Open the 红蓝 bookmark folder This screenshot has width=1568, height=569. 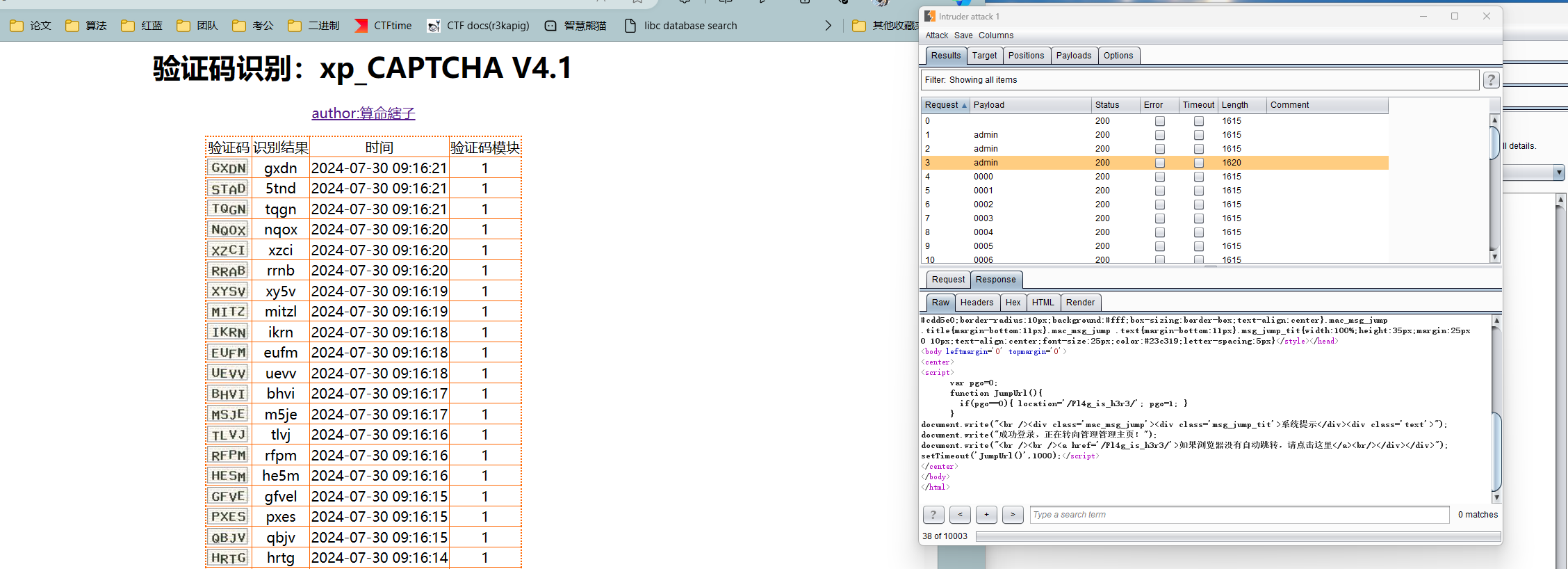(142, 26)
